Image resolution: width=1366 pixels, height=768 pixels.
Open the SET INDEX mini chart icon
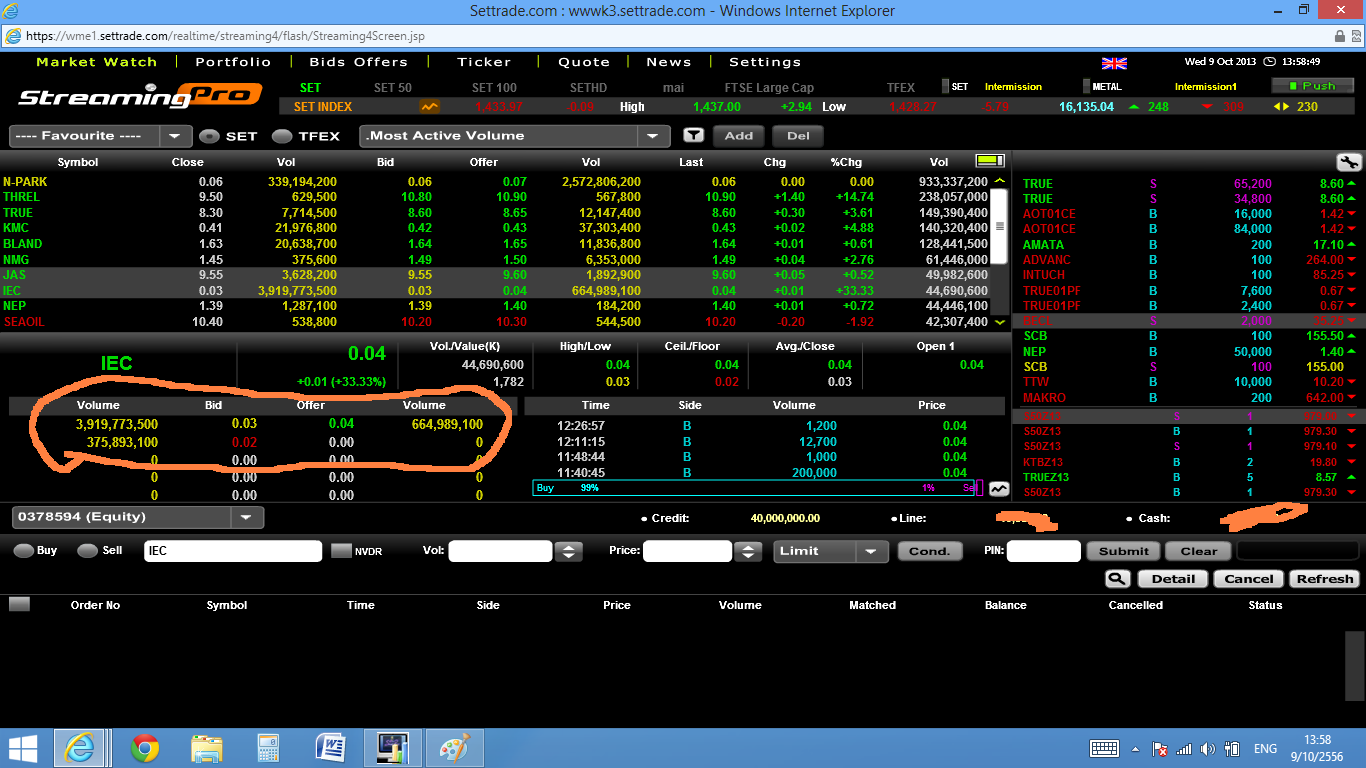coord(429,106)
